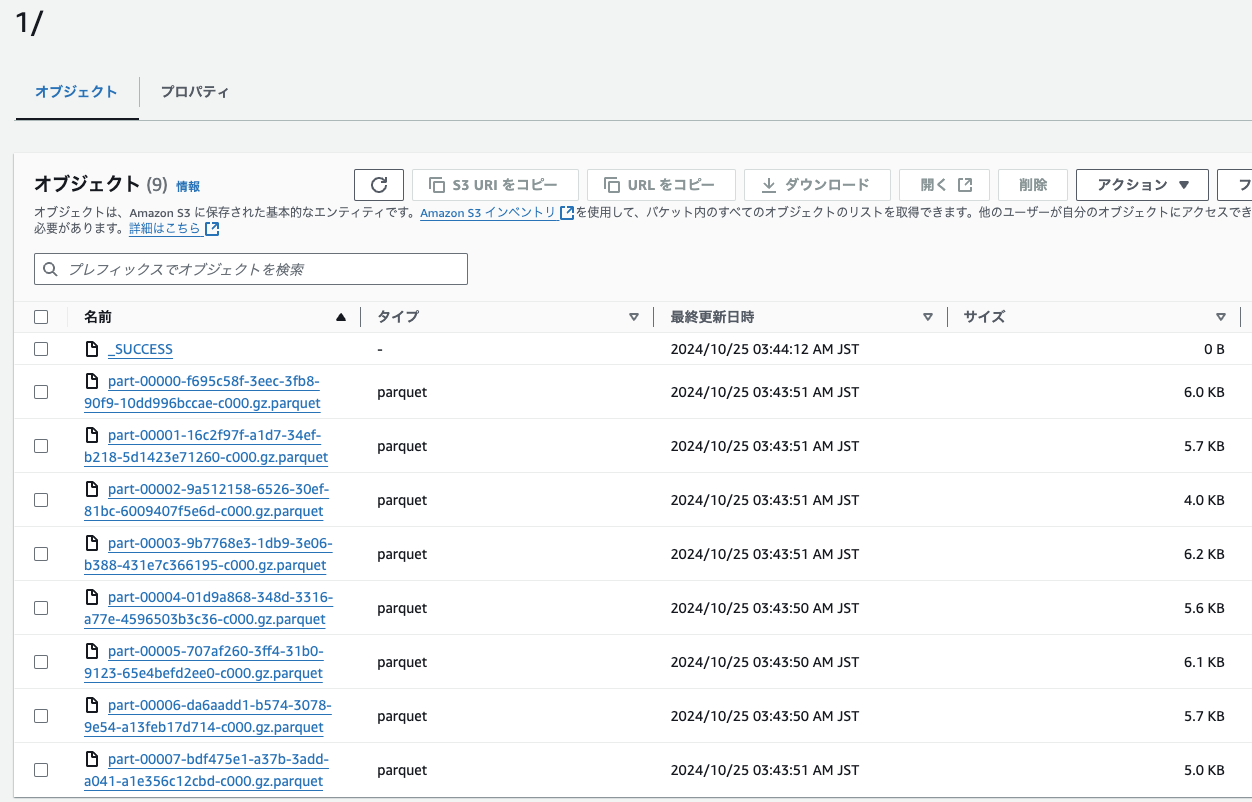Select the オブジェクト tab
The height and width of the screenshot is (802, 1252).
click(76, 92)
